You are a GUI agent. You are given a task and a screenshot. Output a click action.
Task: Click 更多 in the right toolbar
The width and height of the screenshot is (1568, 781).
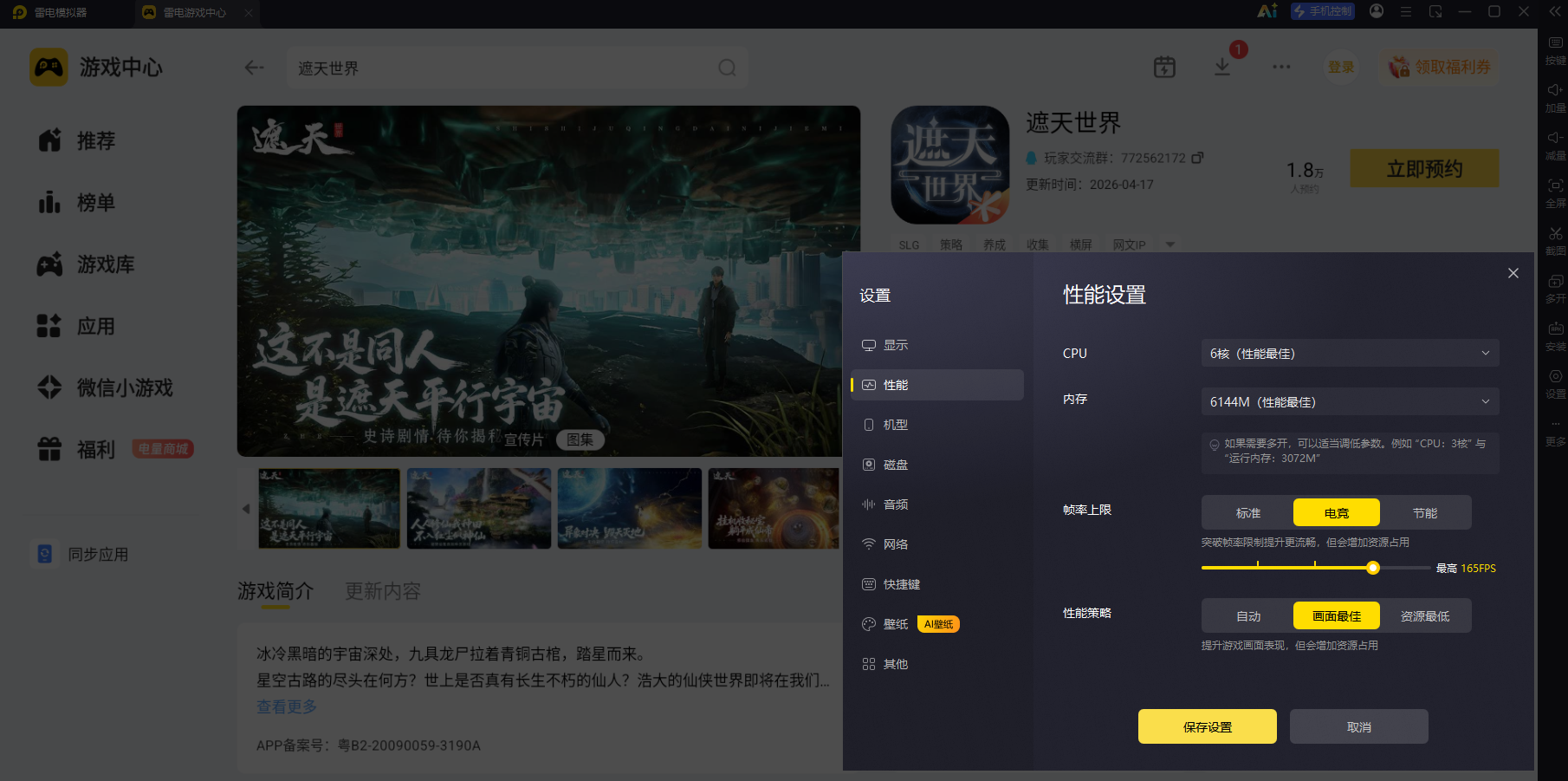1556,433
